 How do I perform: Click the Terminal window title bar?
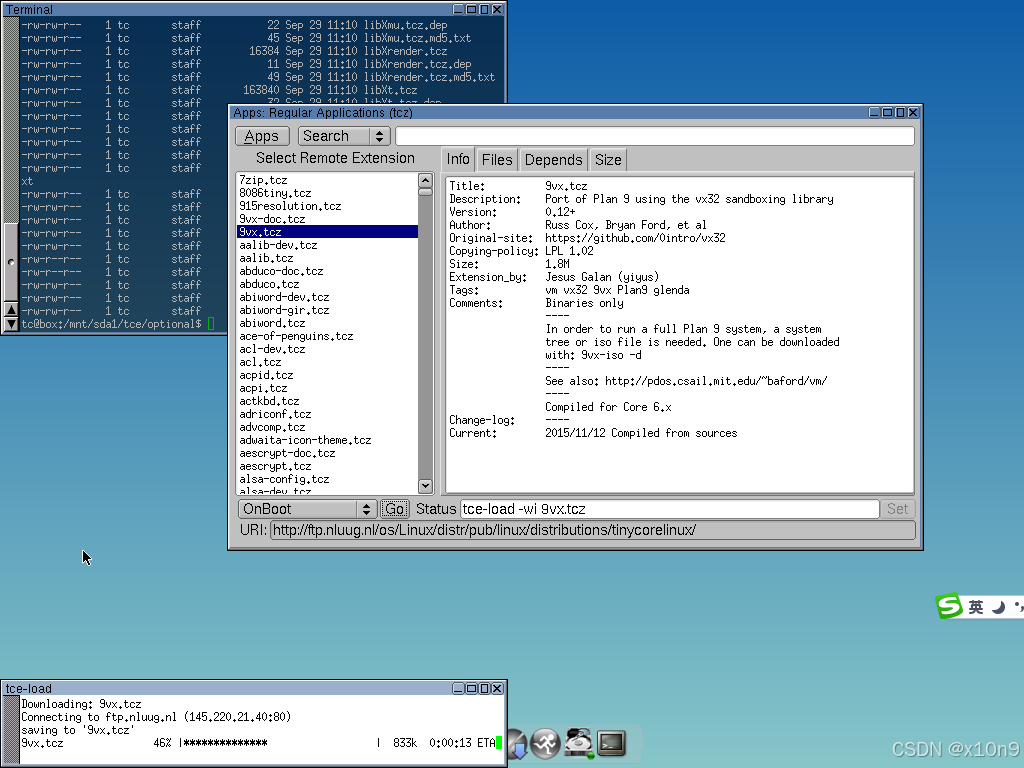[x=229, y=9]
